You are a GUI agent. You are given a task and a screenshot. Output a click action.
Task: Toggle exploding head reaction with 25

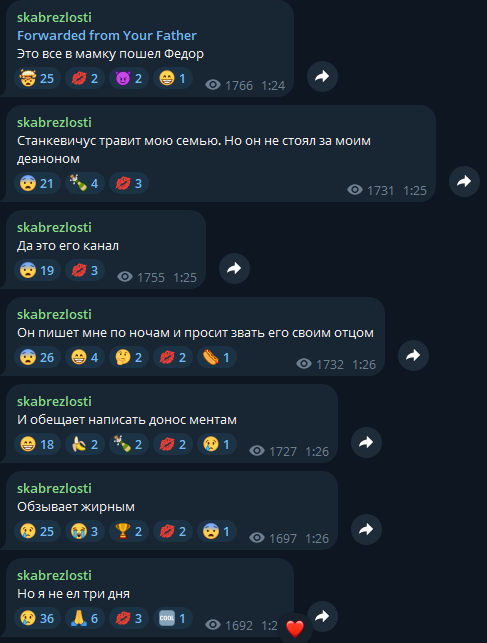[37, 78]
